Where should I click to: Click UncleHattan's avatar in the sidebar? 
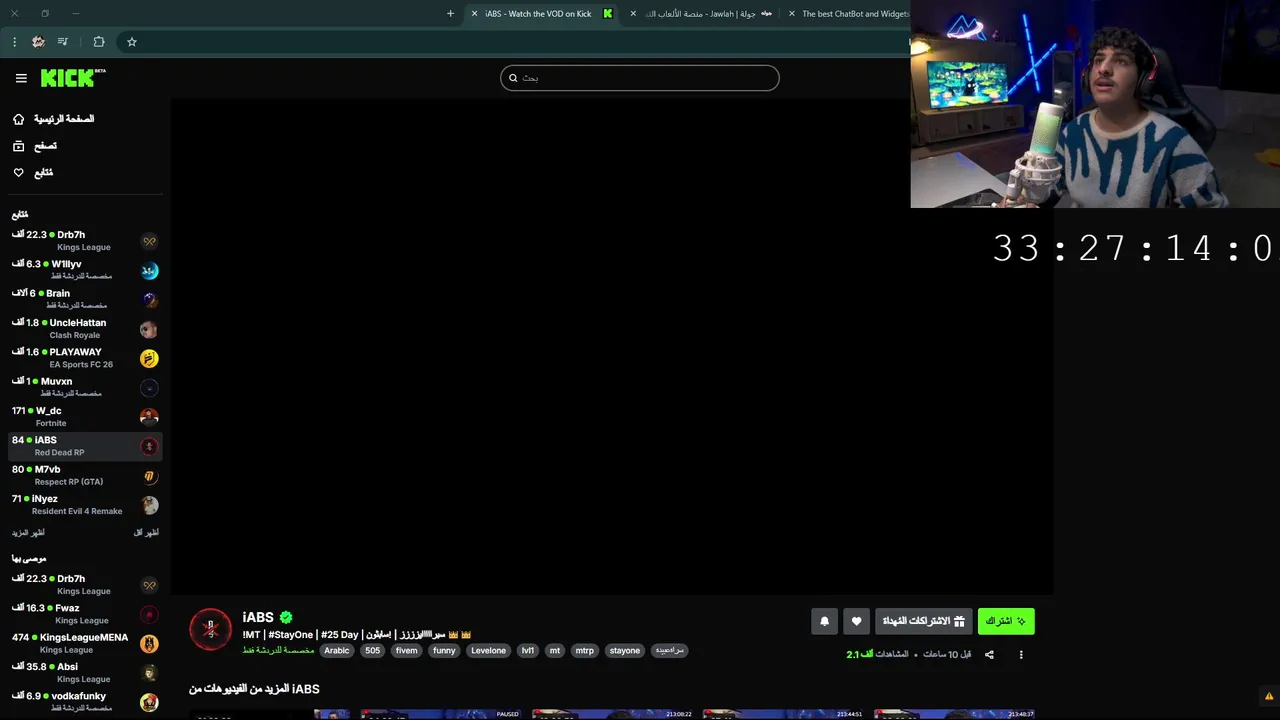pos(149,329)
